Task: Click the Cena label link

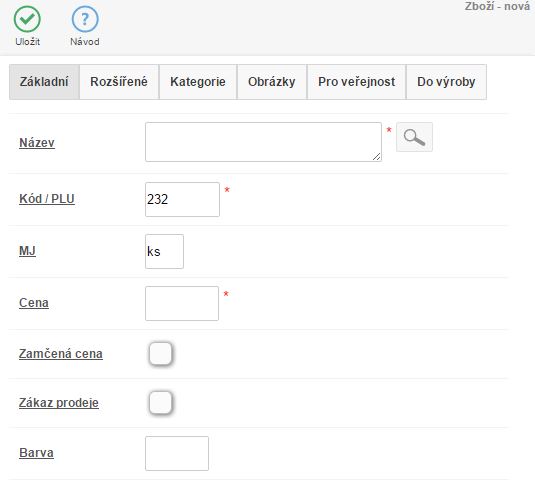Action: 34,303
